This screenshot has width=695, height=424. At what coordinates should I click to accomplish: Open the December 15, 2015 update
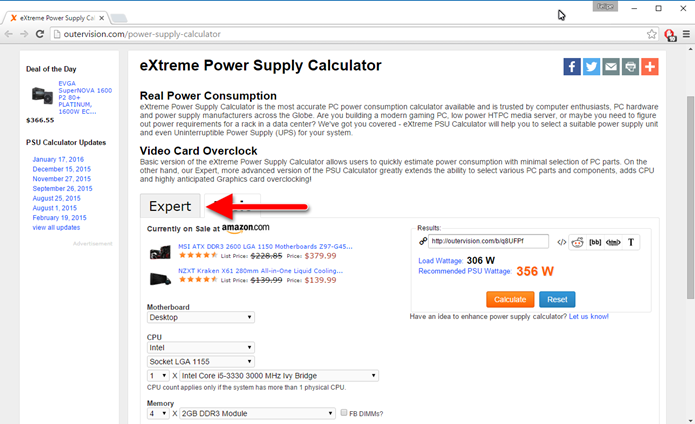pos(62,169)
